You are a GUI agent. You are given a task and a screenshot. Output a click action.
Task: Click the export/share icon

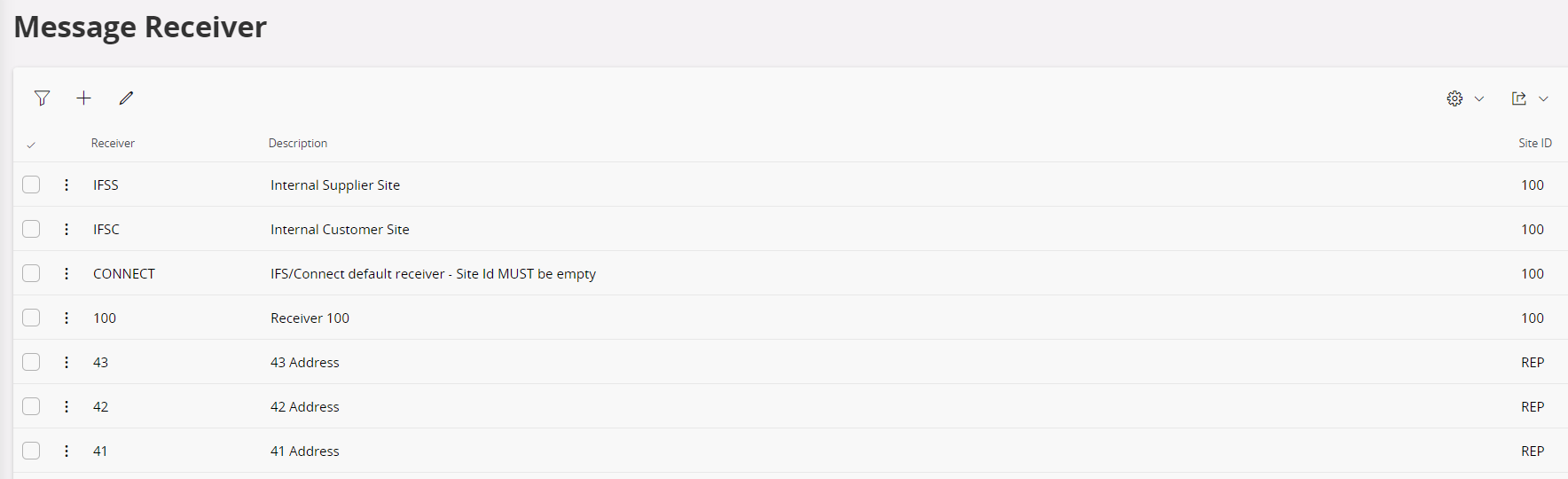[x=1519, y=98]
